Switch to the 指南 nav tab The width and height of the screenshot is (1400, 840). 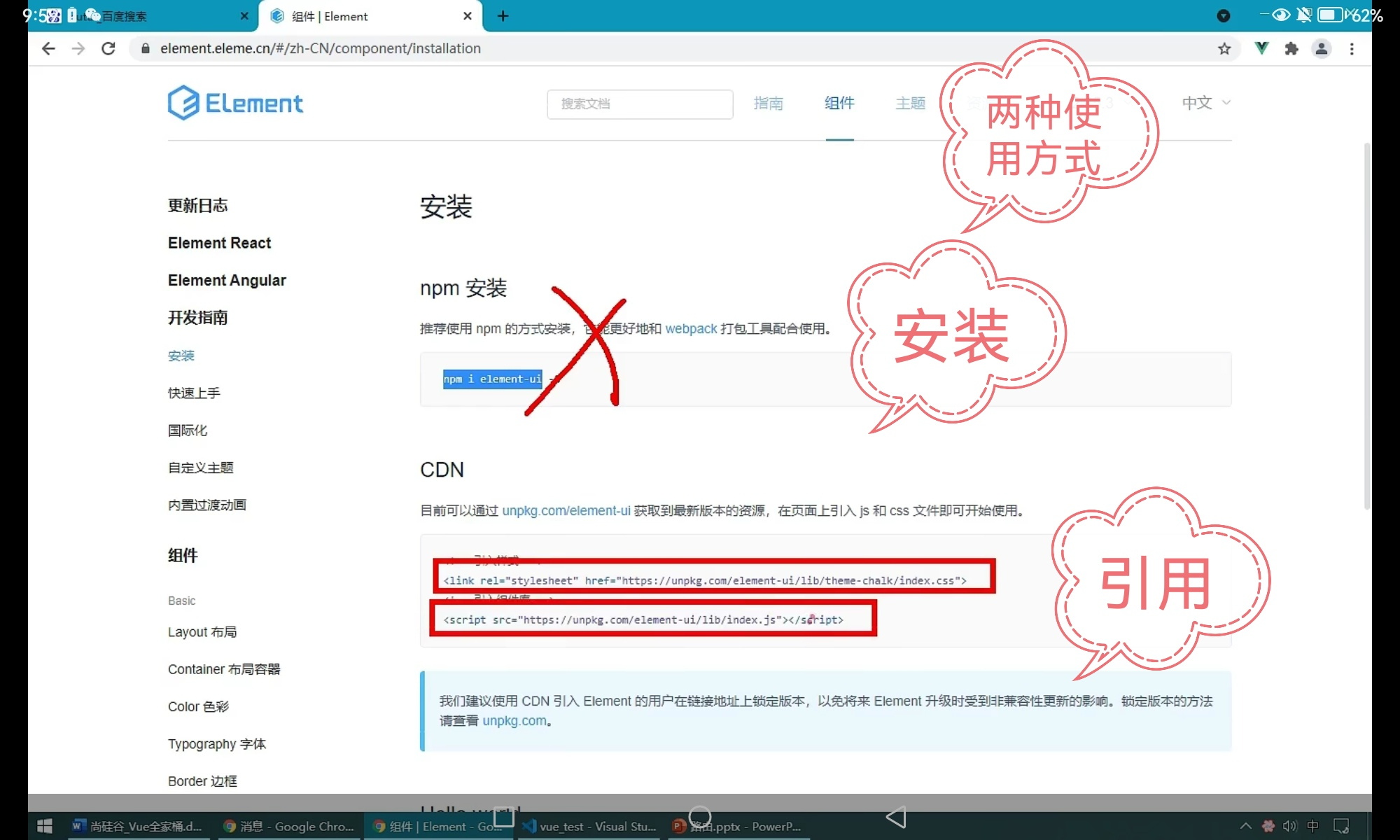768,103
